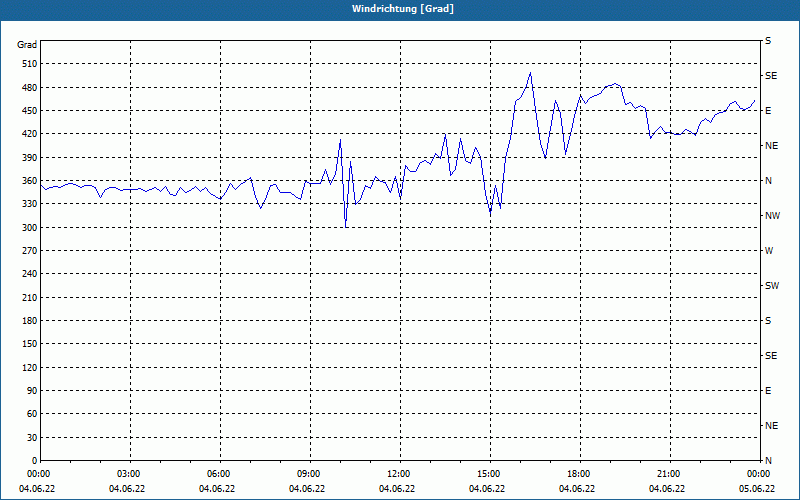Click the SW compass label
Viewport: 800px width, 500px height.
tap(772, 286)
